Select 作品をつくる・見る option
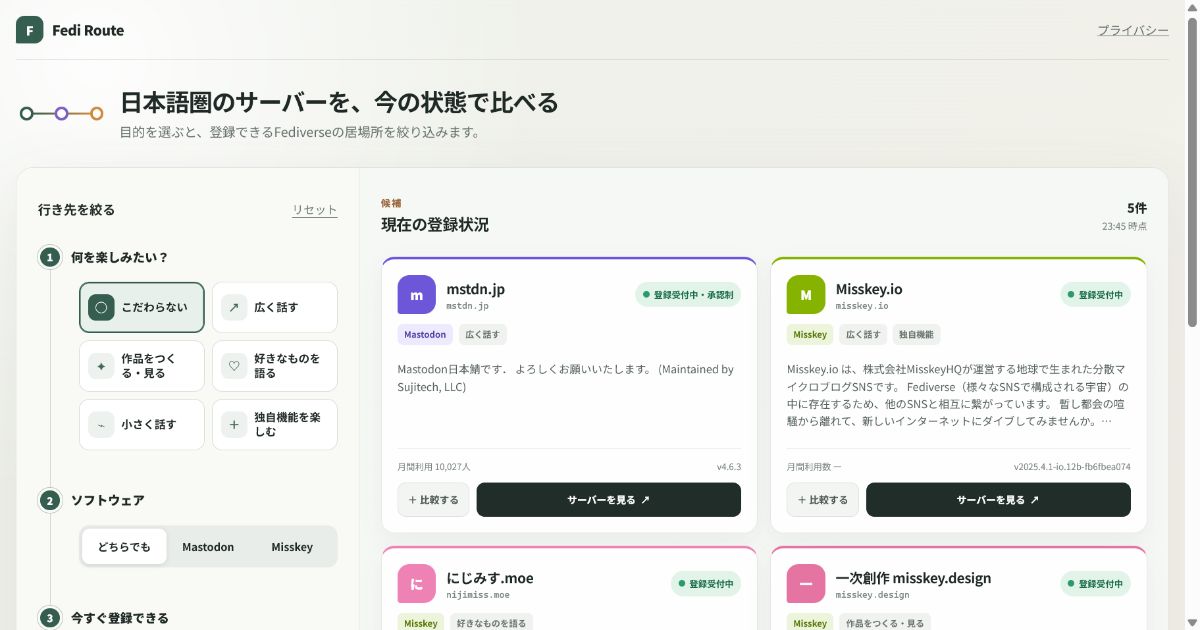 coord(142,366)
